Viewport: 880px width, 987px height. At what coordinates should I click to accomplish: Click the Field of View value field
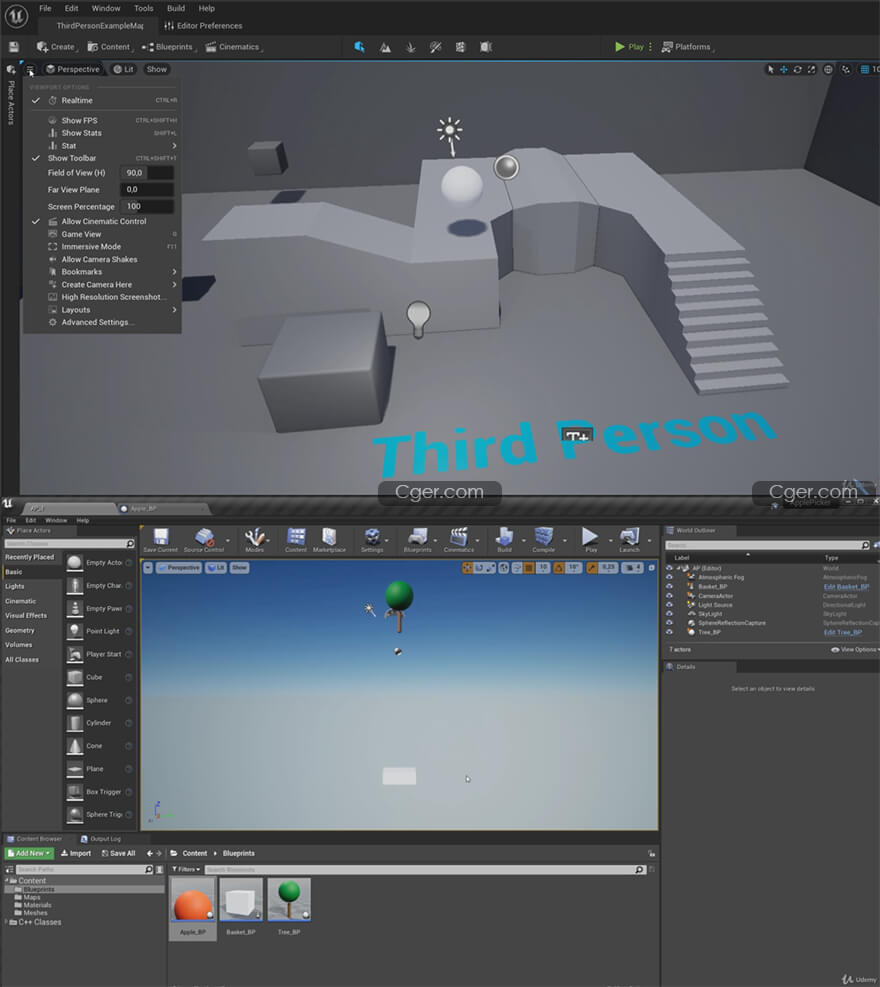147,172
